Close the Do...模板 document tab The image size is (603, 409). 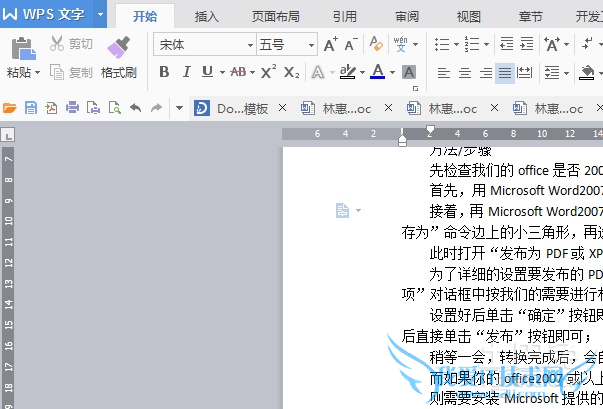tap(282, 108)
